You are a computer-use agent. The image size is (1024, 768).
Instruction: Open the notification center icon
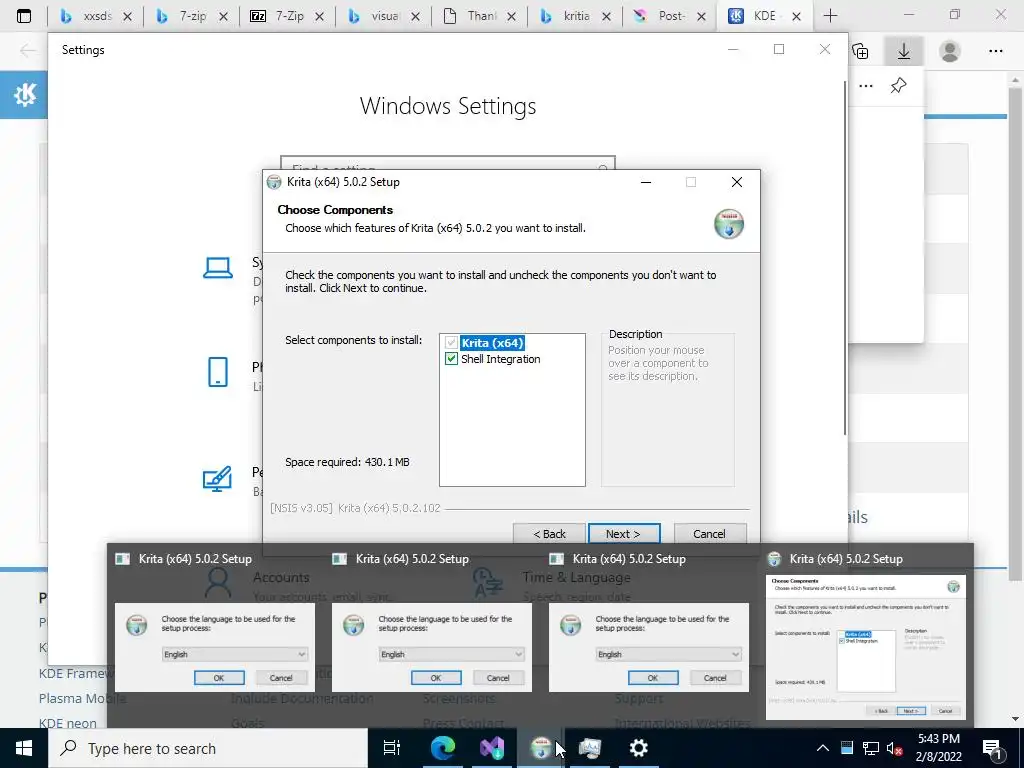click(x=993, y=748)
